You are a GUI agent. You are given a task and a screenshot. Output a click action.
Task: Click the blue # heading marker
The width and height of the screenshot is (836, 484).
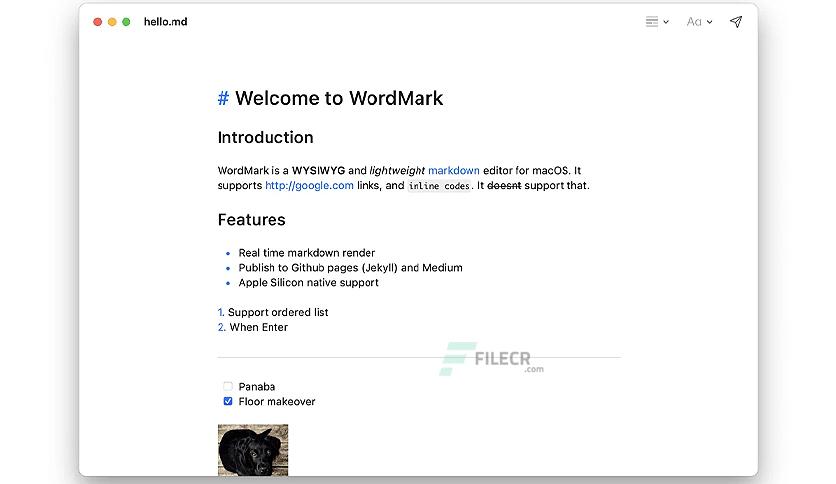(223, 98)
